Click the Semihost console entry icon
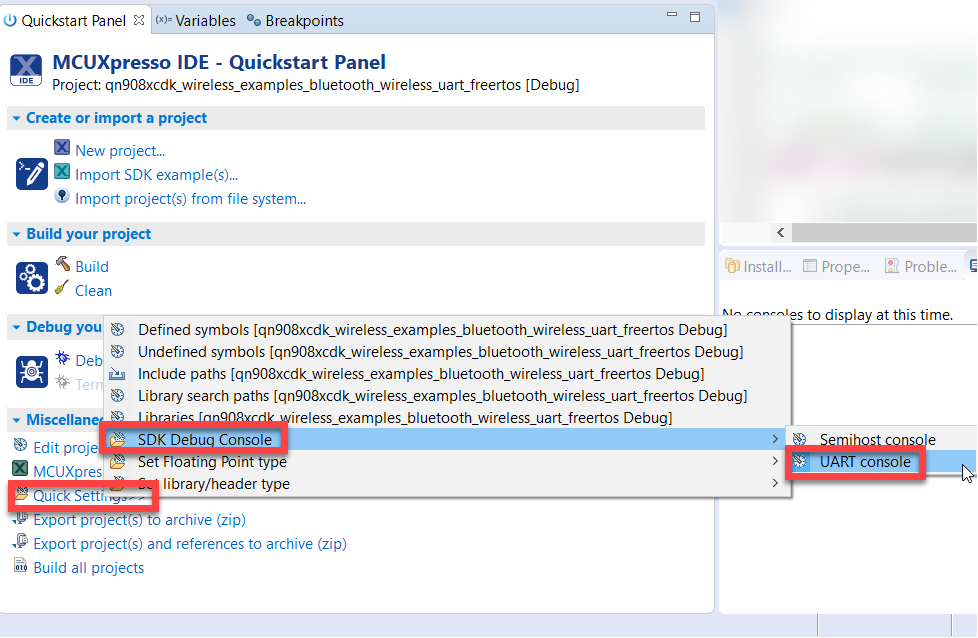Image resolution: width=978 pixels, height=638 pixels. 800,439
